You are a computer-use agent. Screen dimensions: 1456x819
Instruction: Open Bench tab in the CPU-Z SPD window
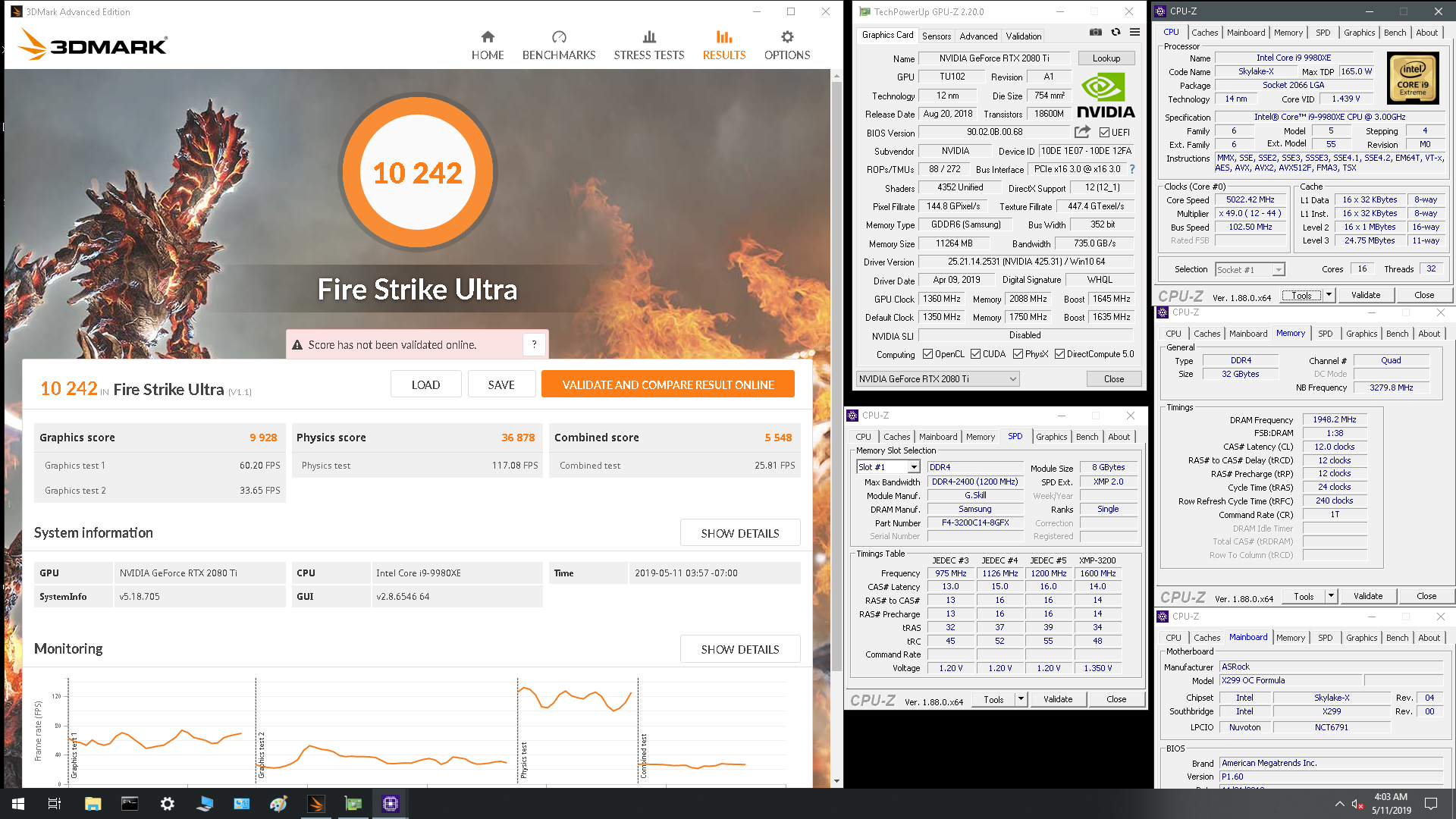click(1087, 437)
